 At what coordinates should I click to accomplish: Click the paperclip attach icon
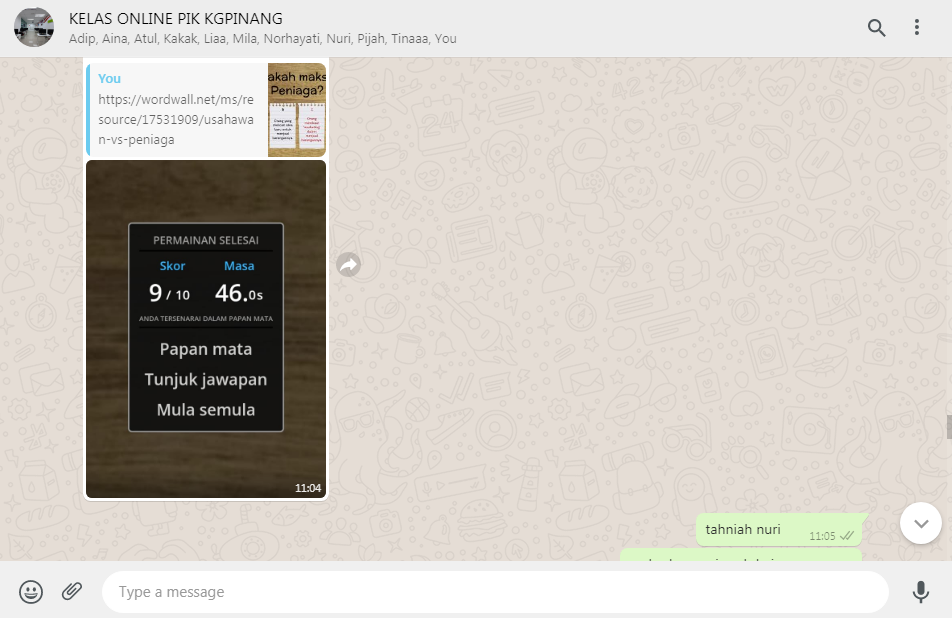72,591
